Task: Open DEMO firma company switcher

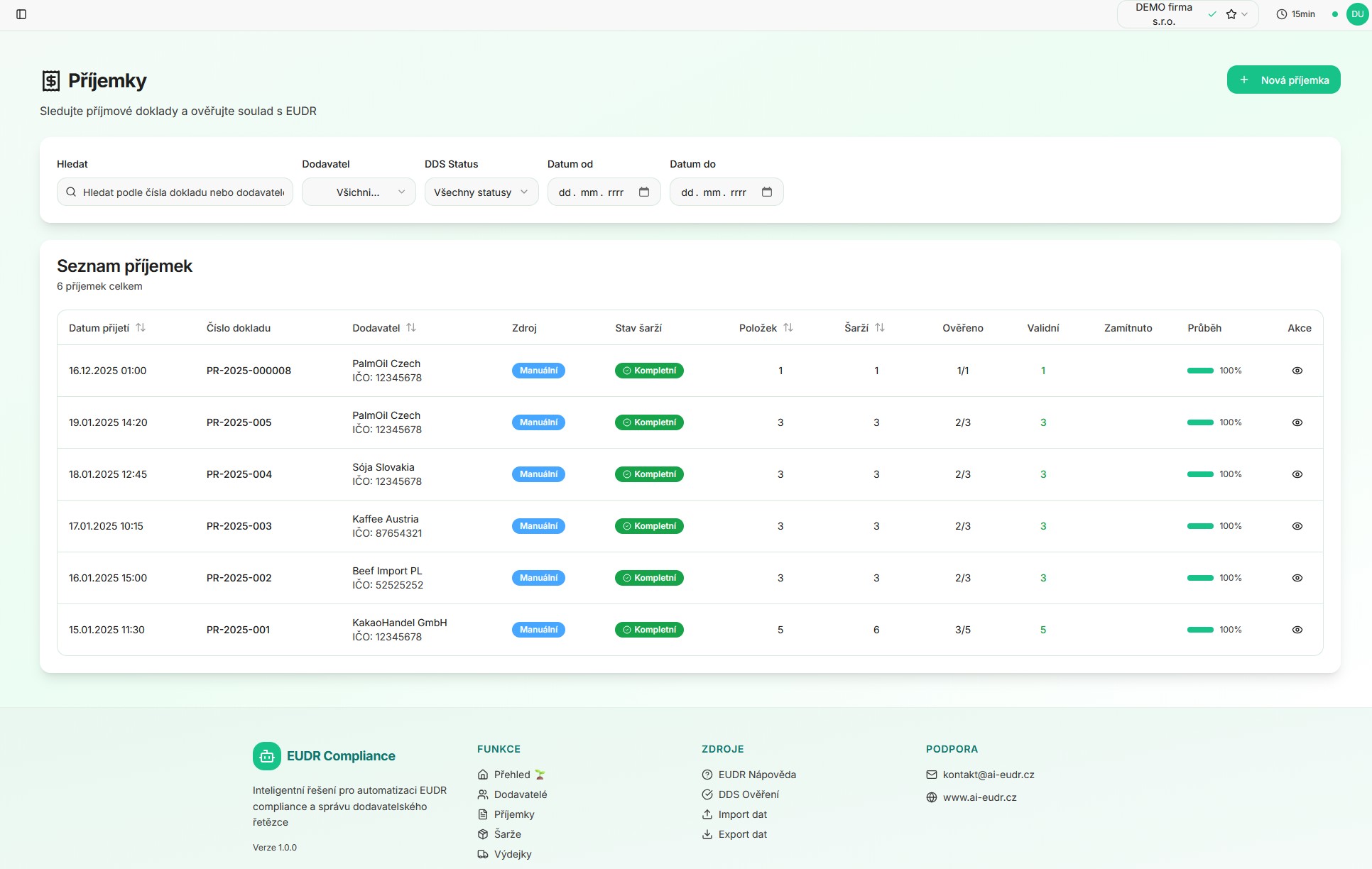Action: pos(1165,14)
